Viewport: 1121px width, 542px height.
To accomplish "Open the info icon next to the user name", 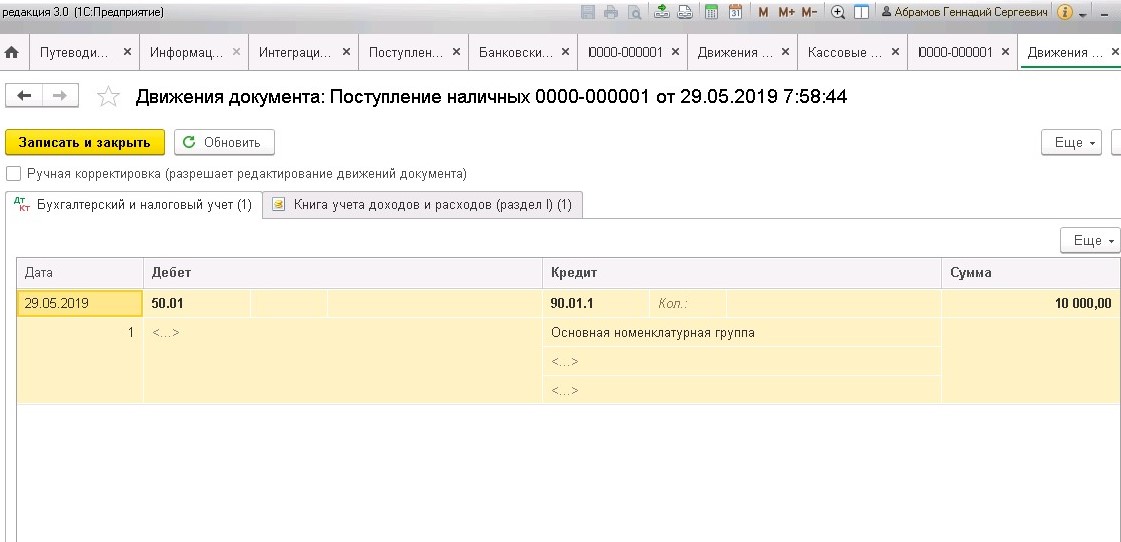I will click(1064, 12).
